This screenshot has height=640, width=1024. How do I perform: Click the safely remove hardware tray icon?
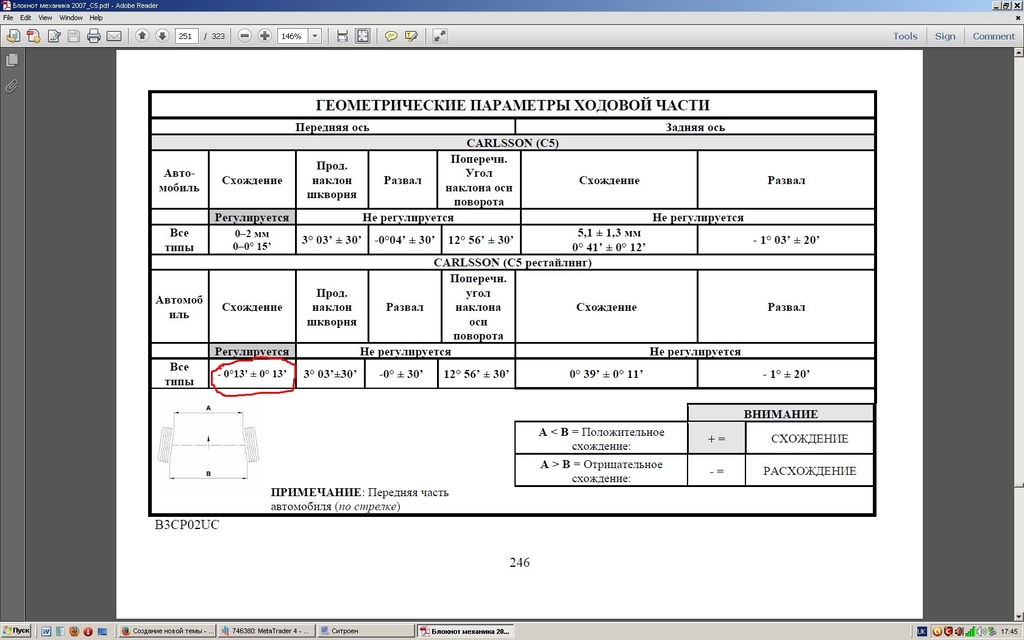point(992,632)
